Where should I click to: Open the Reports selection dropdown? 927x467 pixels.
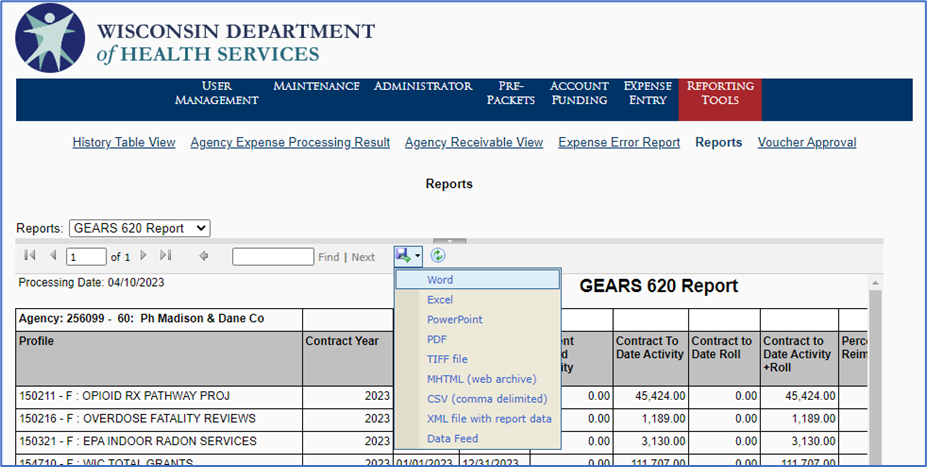[x=139, y=228]
